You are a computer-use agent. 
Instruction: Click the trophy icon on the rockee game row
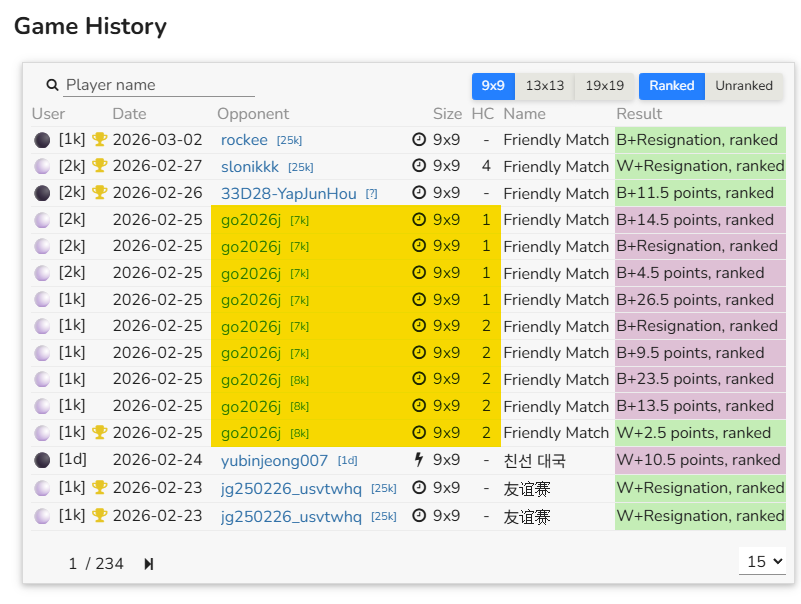click(x=99, y=140)
